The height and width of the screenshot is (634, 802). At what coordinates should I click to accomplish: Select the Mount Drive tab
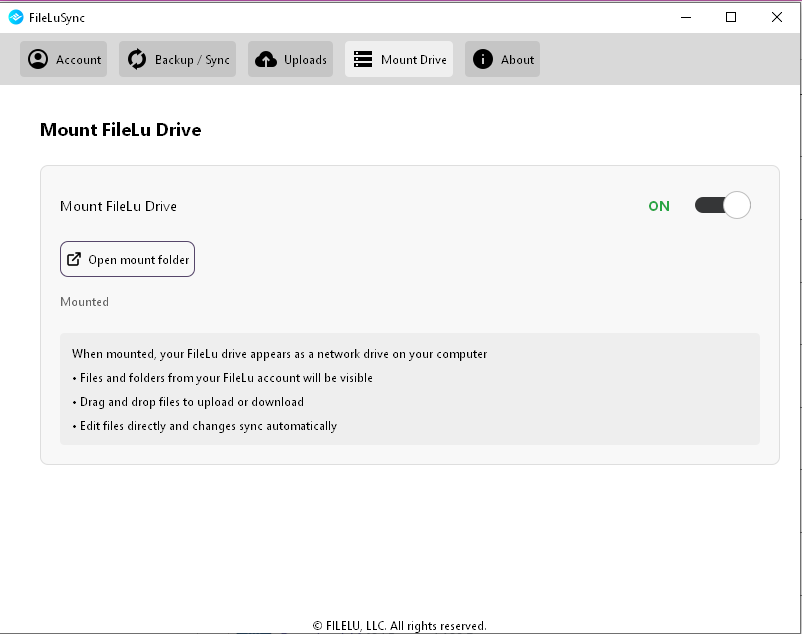point(399,59)
